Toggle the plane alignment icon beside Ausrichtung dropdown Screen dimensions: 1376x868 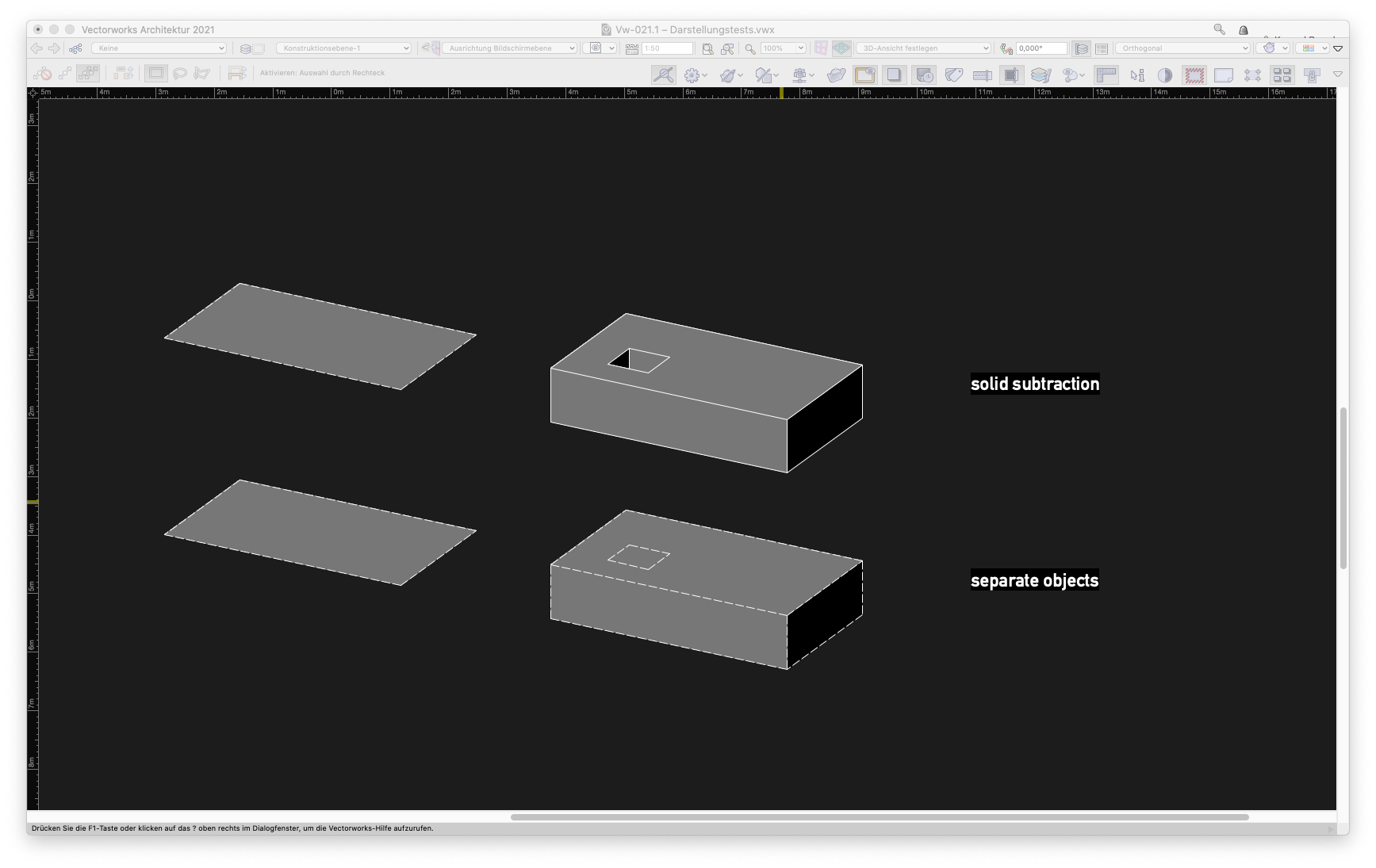[432, 48]
